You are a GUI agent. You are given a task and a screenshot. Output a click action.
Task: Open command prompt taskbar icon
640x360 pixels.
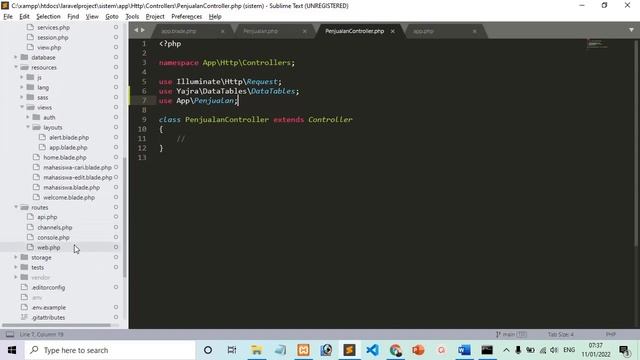(487, 350)
